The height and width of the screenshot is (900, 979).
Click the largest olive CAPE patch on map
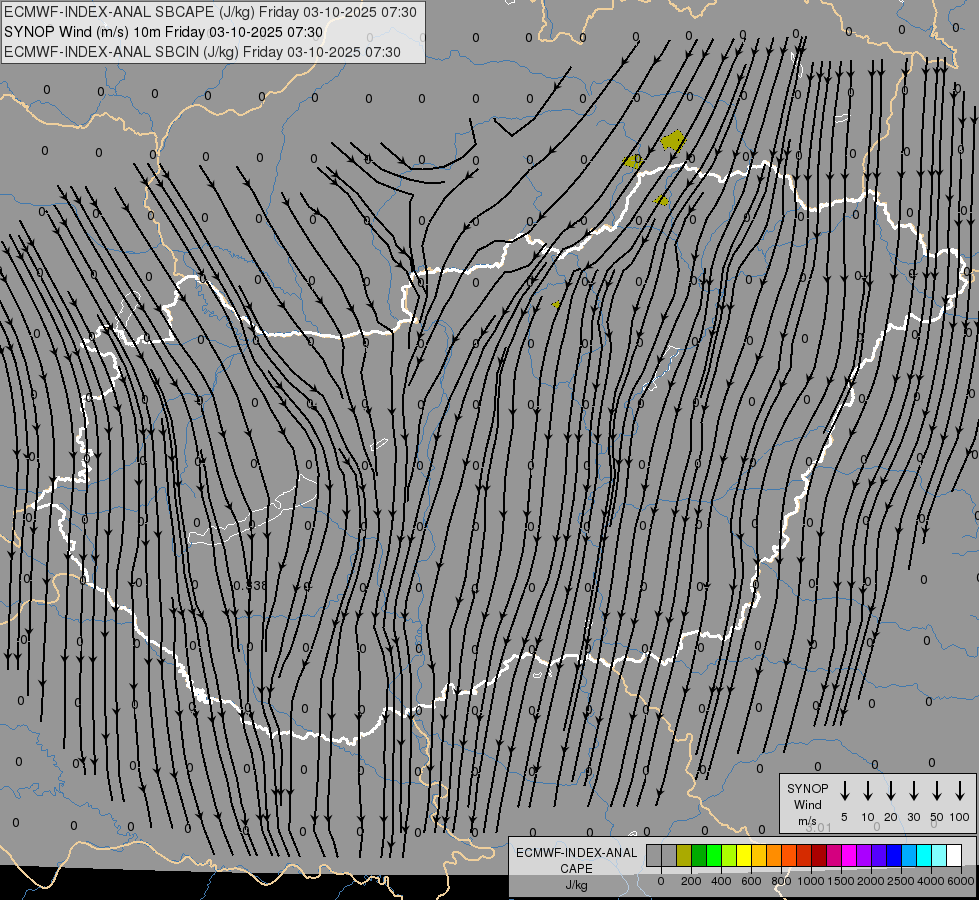(673, 140)
